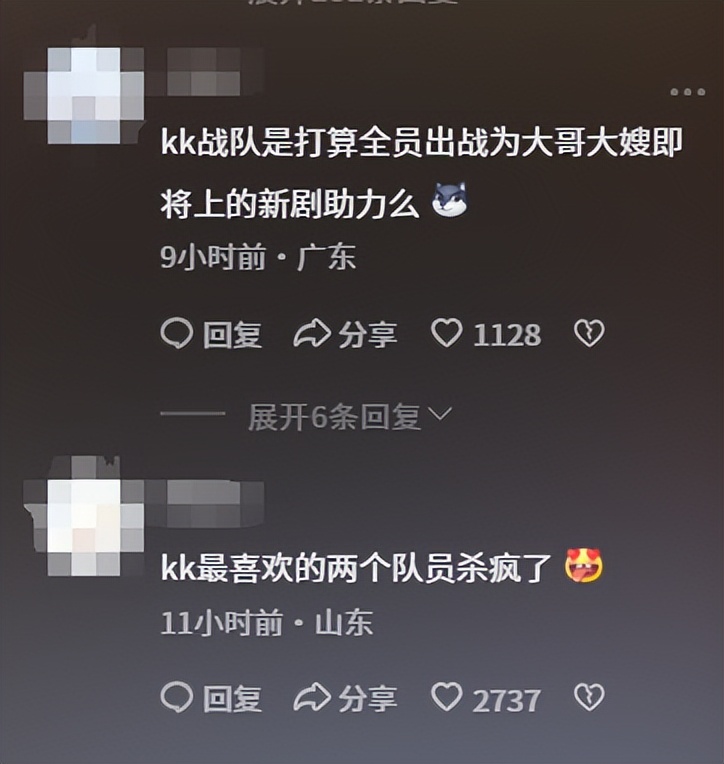Screen dimensions: 724x764
Task: Open the first commenter's blurred avatar
Action: [x=84, y=96]
